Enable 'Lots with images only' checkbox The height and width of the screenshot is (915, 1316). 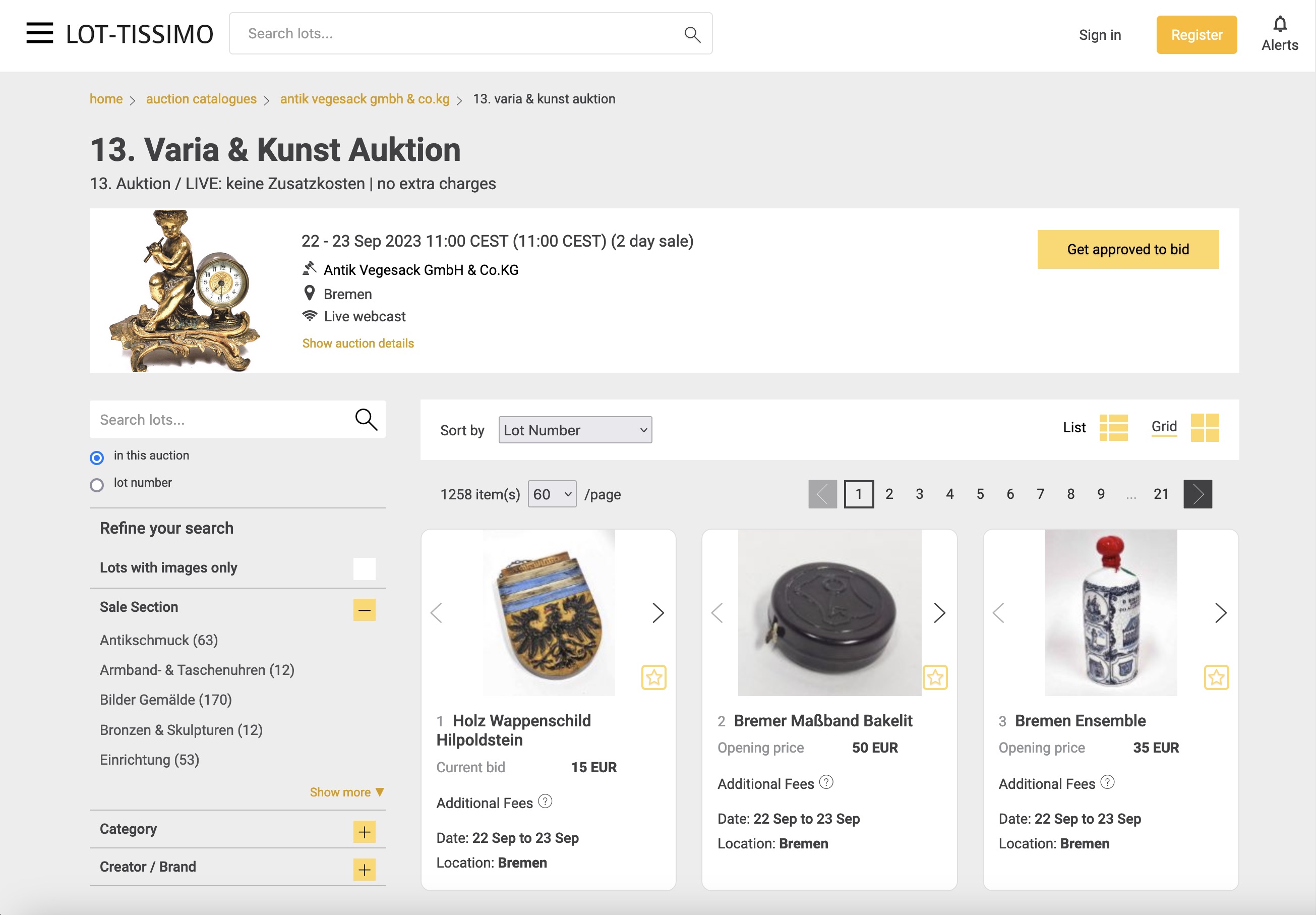[365, 568]
